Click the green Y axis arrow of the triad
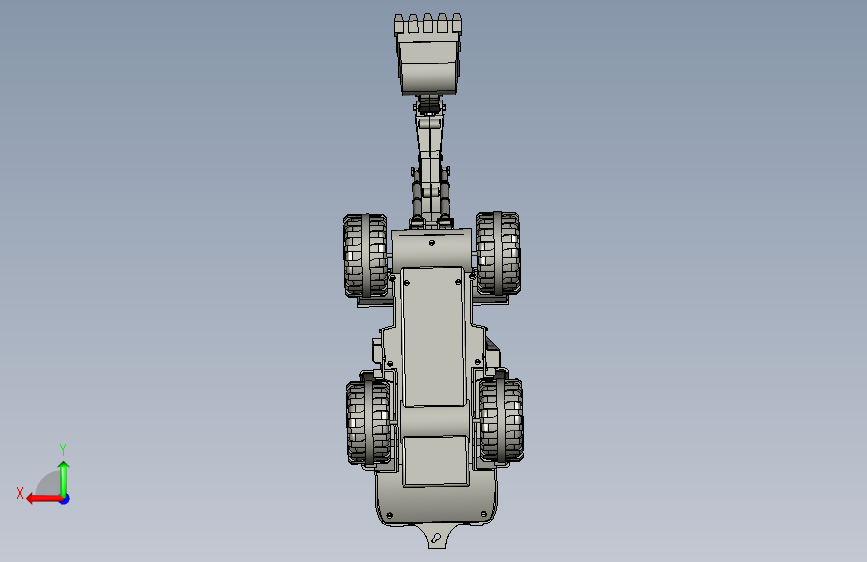 (x=64, y=478)
